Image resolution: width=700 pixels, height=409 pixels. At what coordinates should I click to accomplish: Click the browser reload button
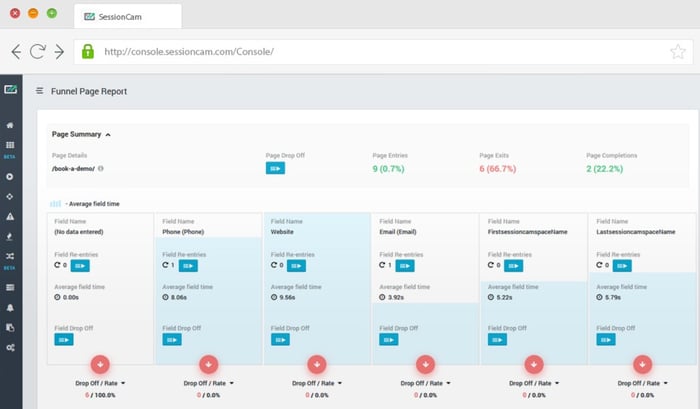[x=38, y=51]
